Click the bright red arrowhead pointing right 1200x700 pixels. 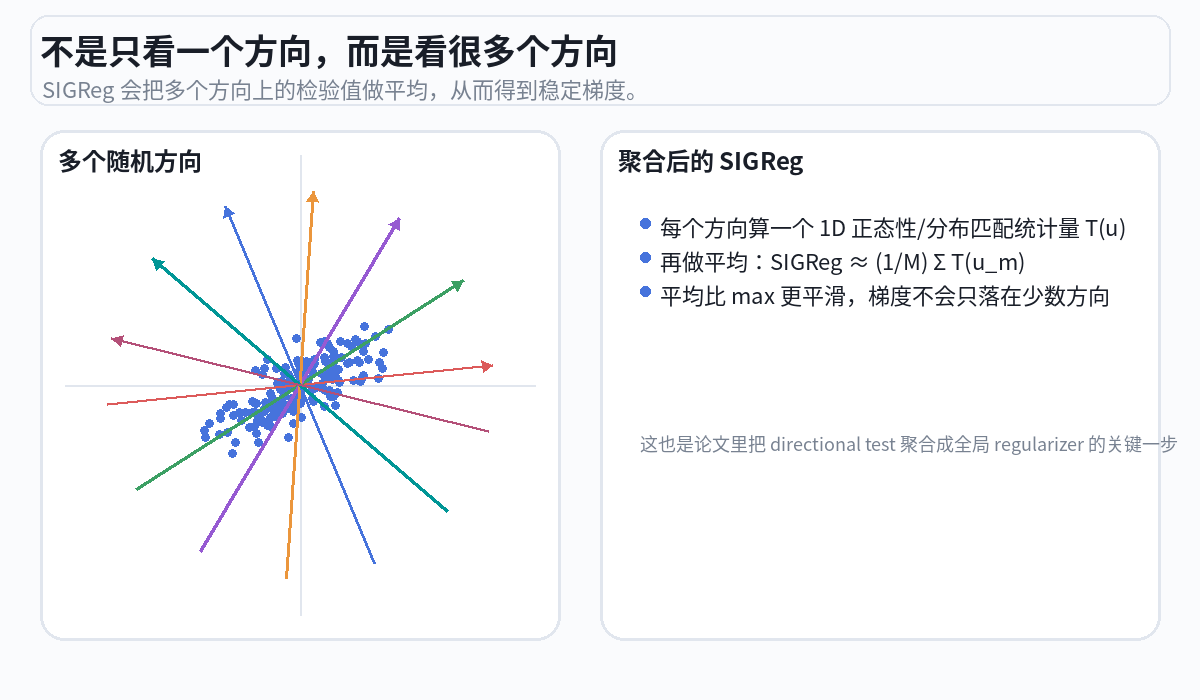point(488,367)
